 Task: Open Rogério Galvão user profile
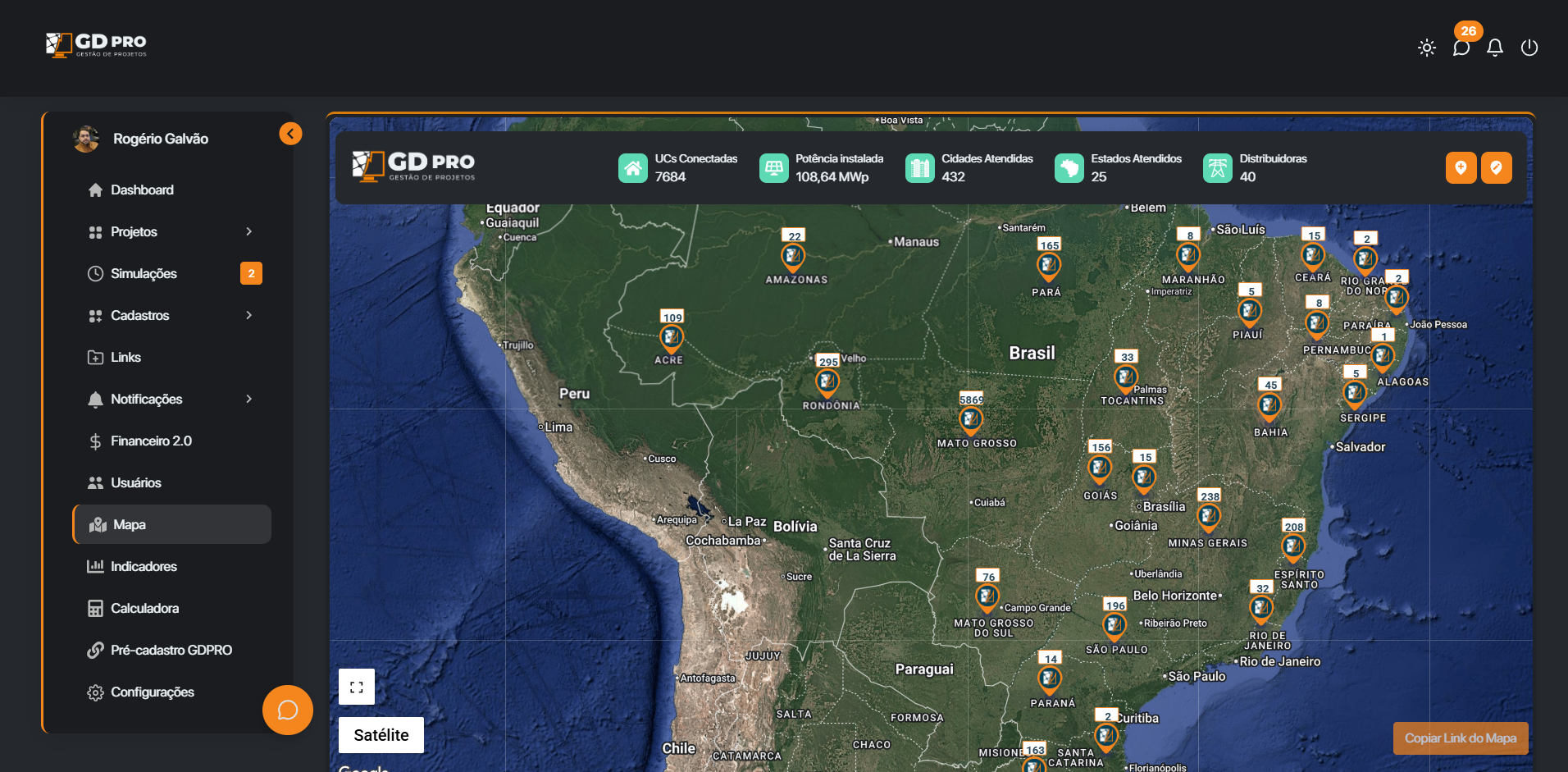pyautogui.click(x=141, y=139)
